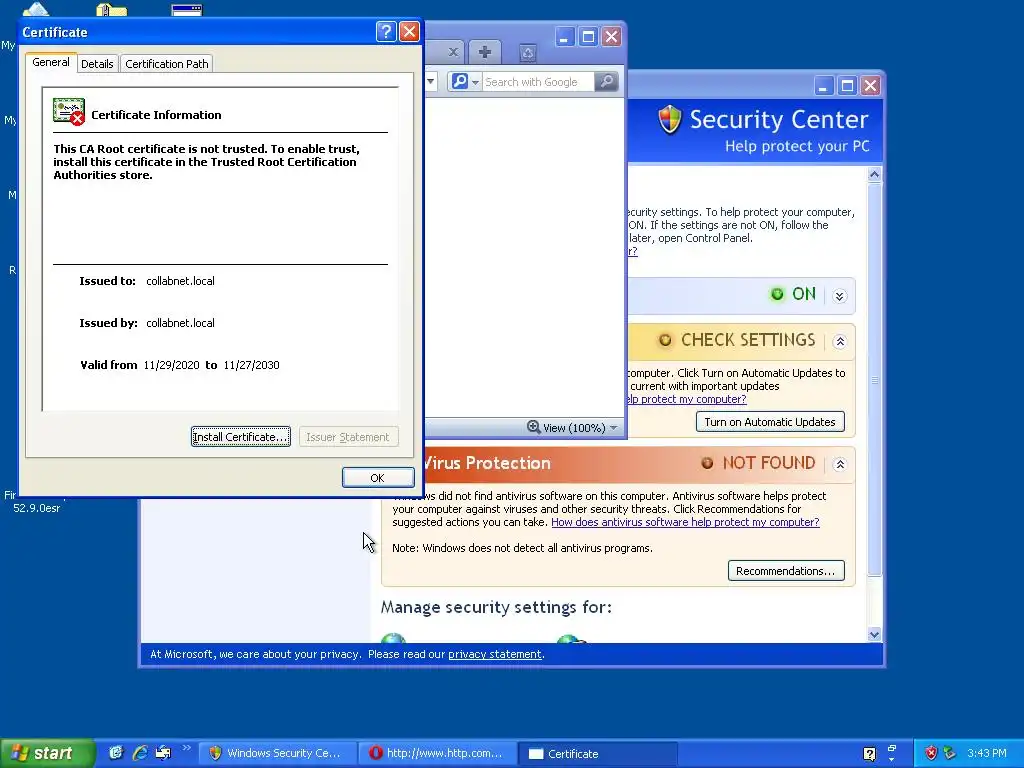Screen dimensions: 1024x768
Task: Add a new tab in Opera
Action: pyautogui.click(x=485, y=52)
